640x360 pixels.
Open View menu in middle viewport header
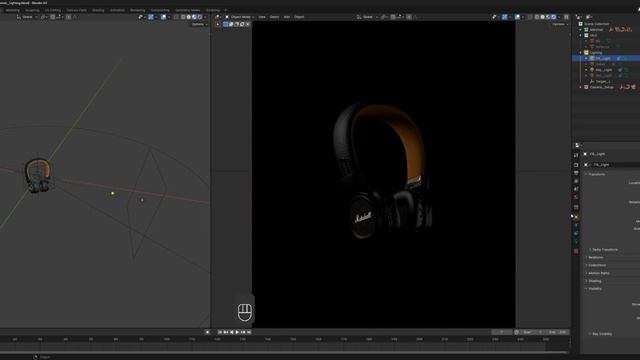262,17
